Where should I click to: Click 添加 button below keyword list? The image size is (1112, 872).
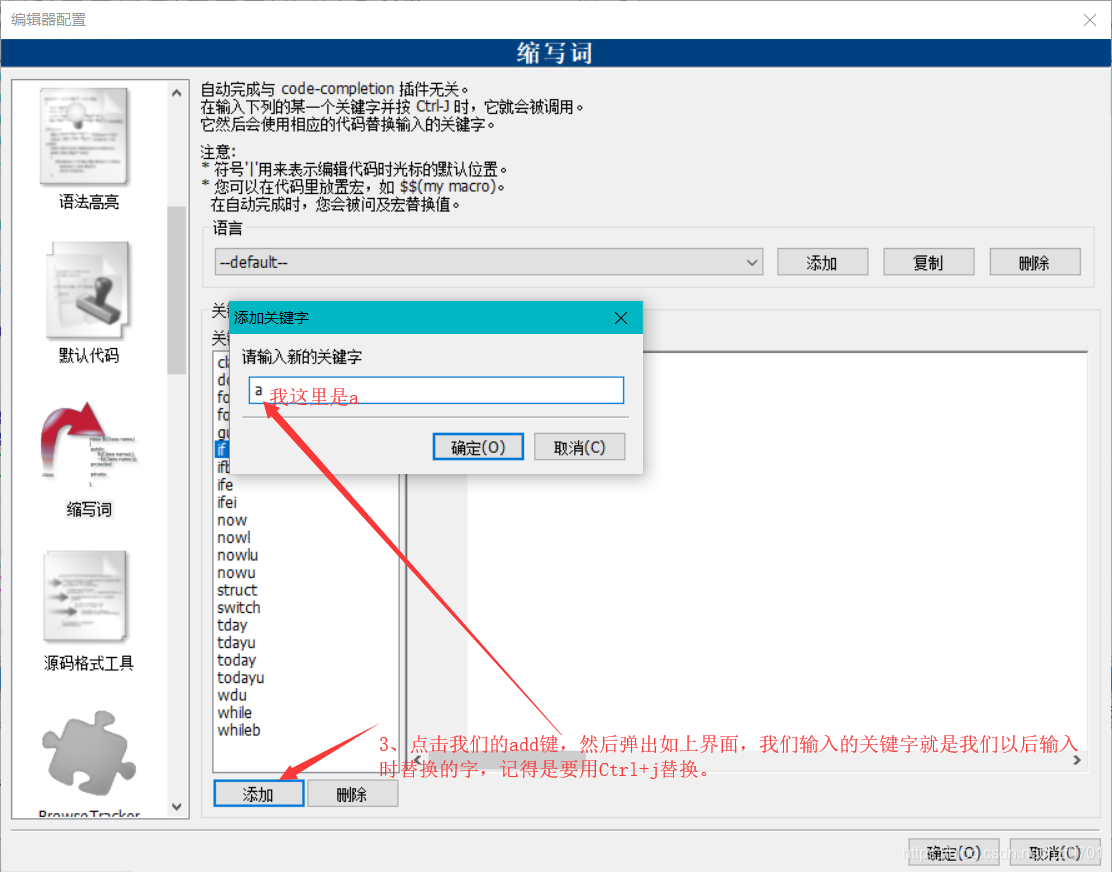click(259, 794)
